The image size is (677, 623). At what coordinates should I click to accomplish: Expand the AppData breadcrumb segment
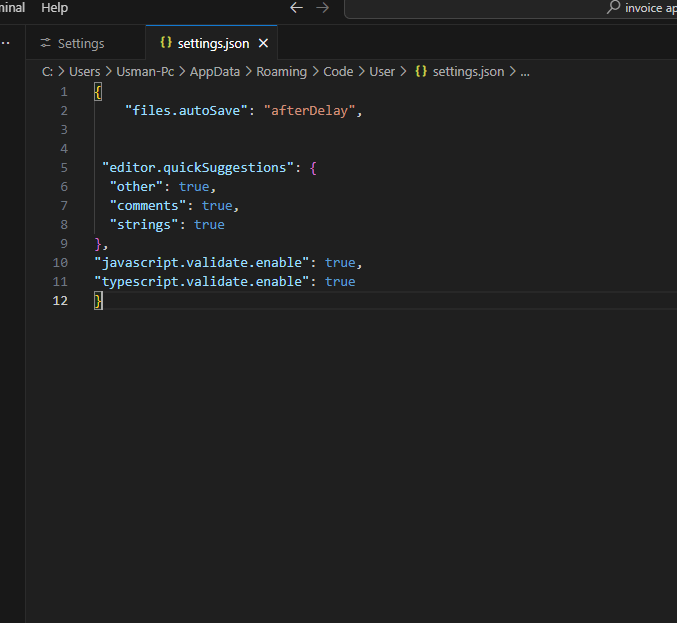pyautogui.click(x=213, y=72)
